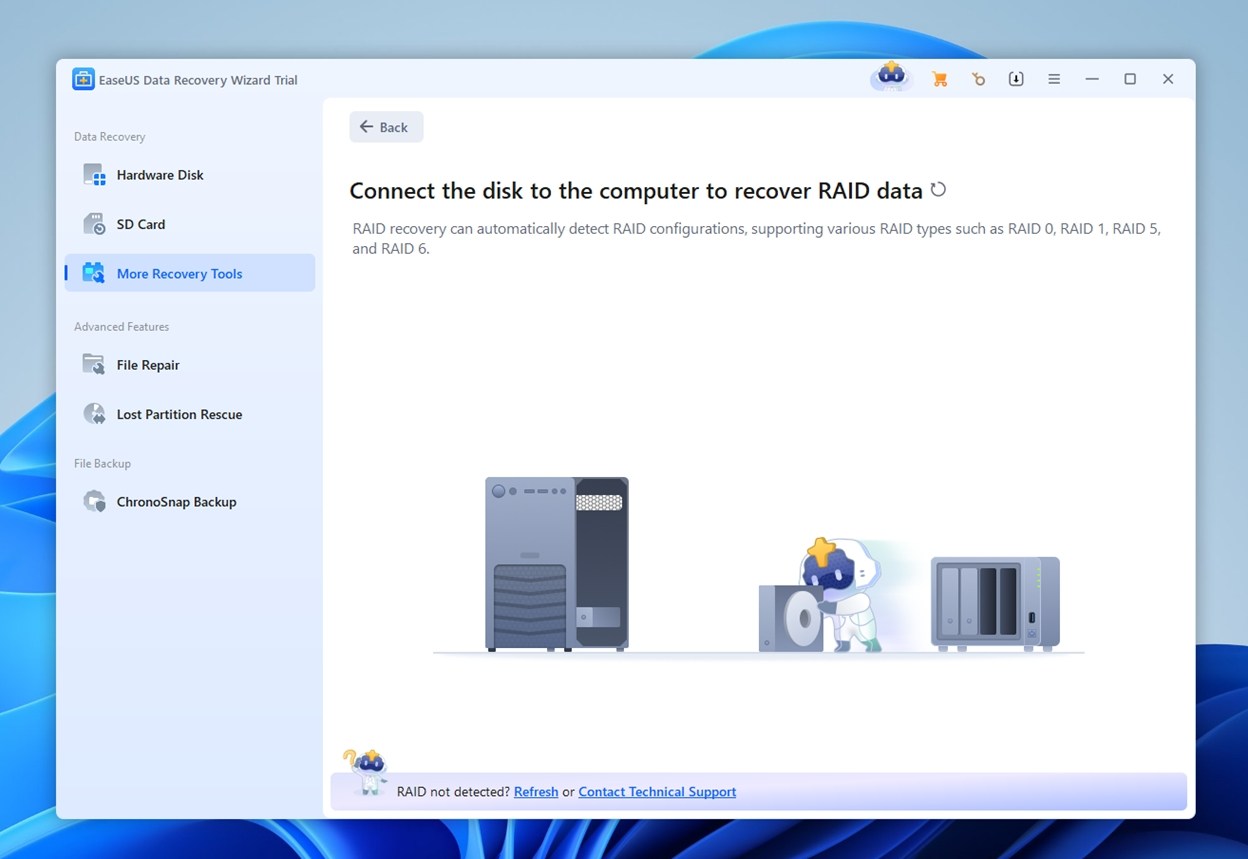Open the hamburger menu

pos(1054,79)
